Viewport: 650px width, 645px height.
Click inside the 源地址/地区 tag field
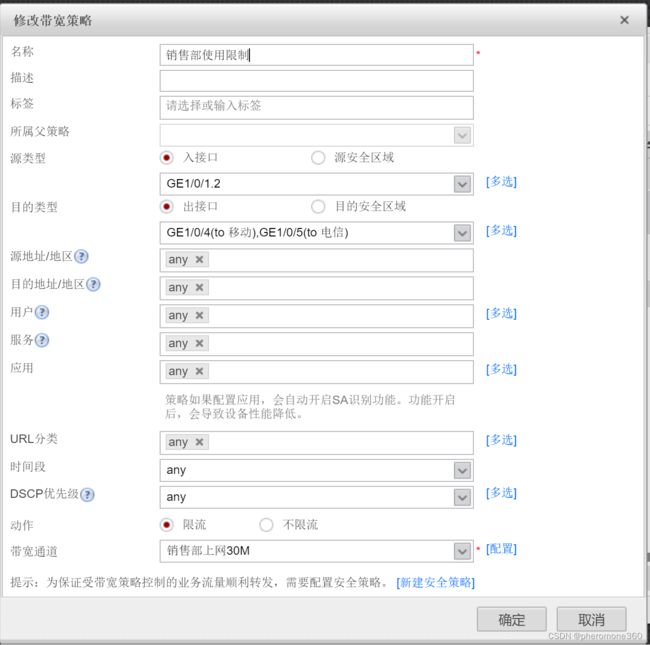click(317, 260)
